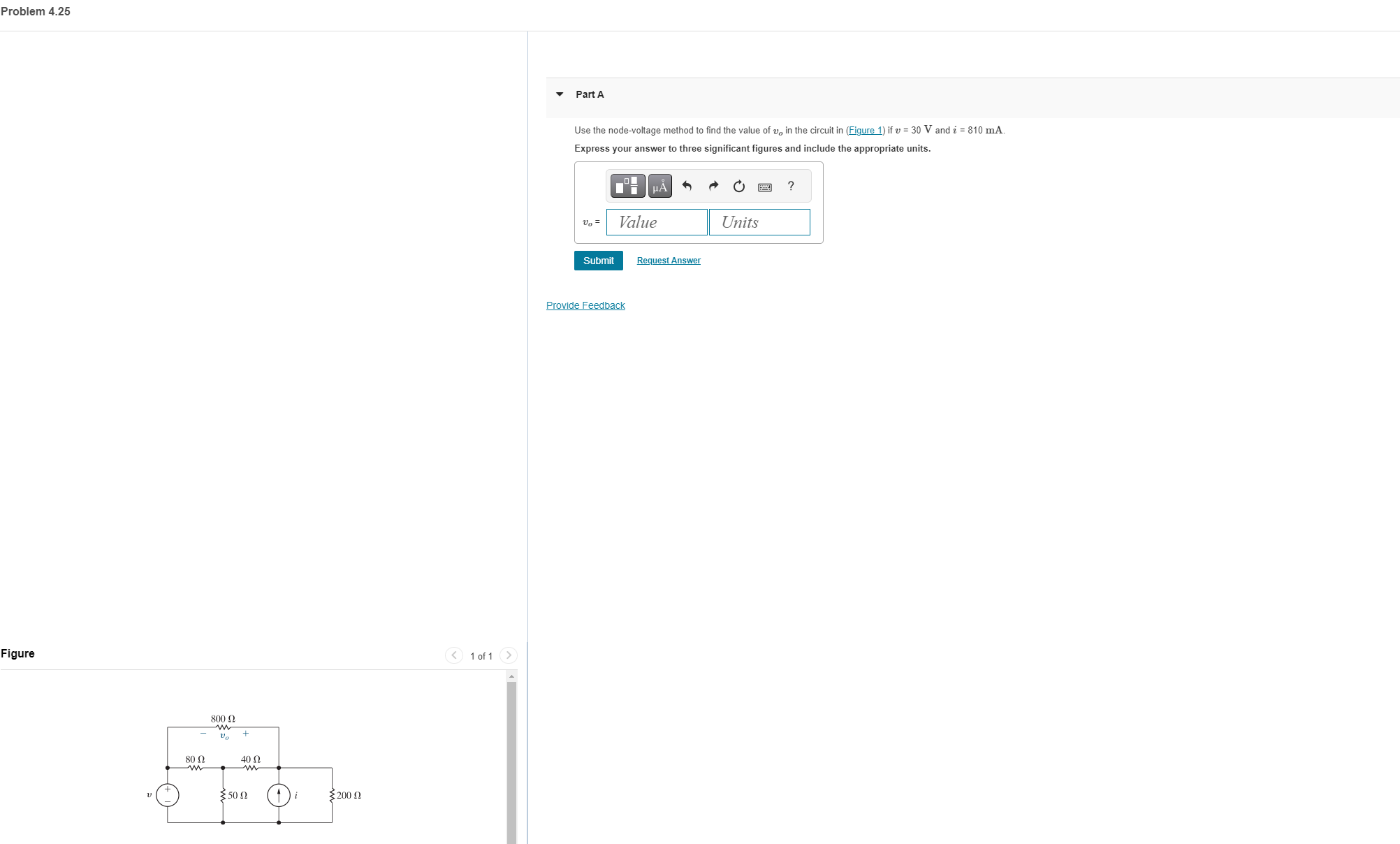This screenshot has width=1400, height=844.
Task: Open the Figure 1 link
Action: pyautogui.click(x=865, y=131)
